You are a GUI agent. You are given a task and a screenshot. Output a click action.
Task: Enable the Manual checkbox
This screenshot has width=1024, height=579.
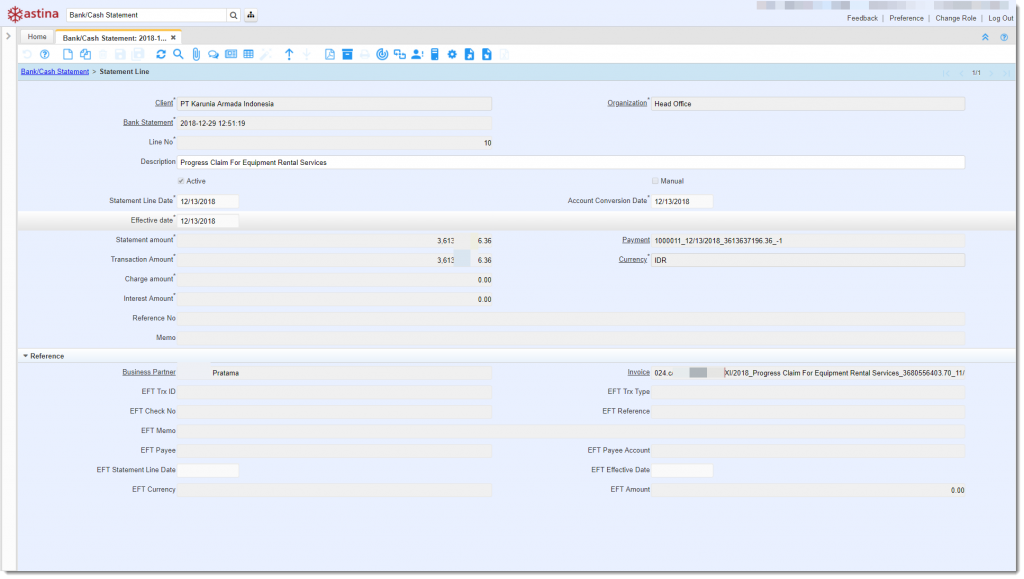[655, 181]
